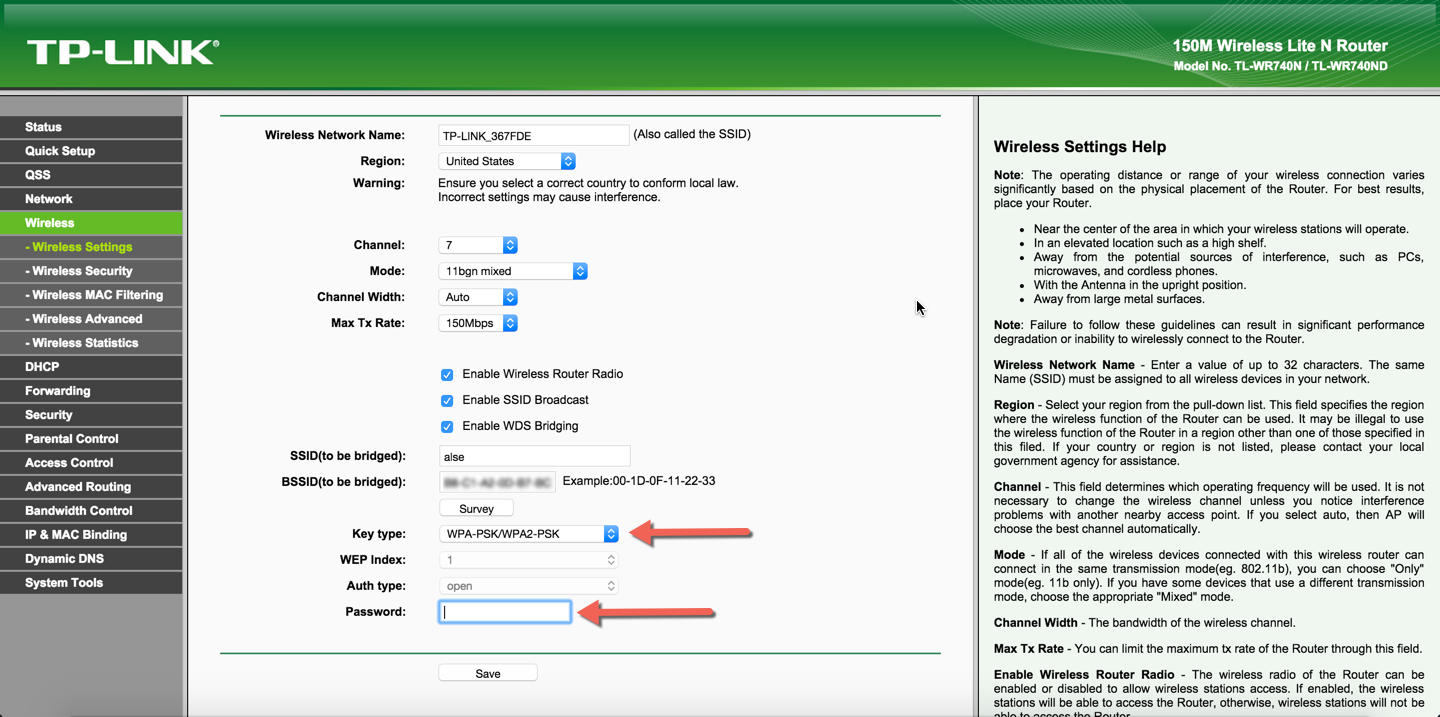Click the '150M Wireless Lite N Router' title
This screenshot has width=1440, height=717.
(x=1280, y=46)
